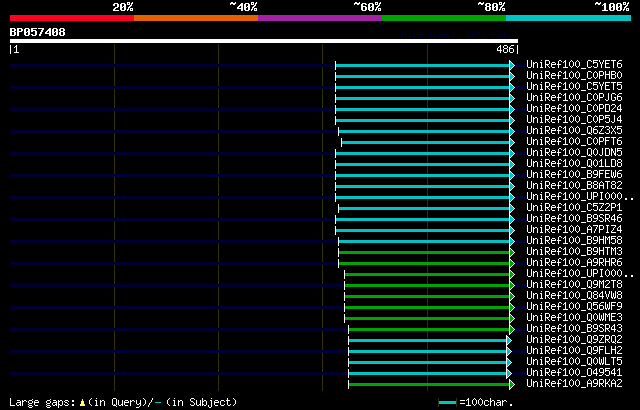Image resolution: width=640 pixels, height=410 pixels.
Task: Click the green alignment bar for Q9M2T8
Action: pos(427,286)
